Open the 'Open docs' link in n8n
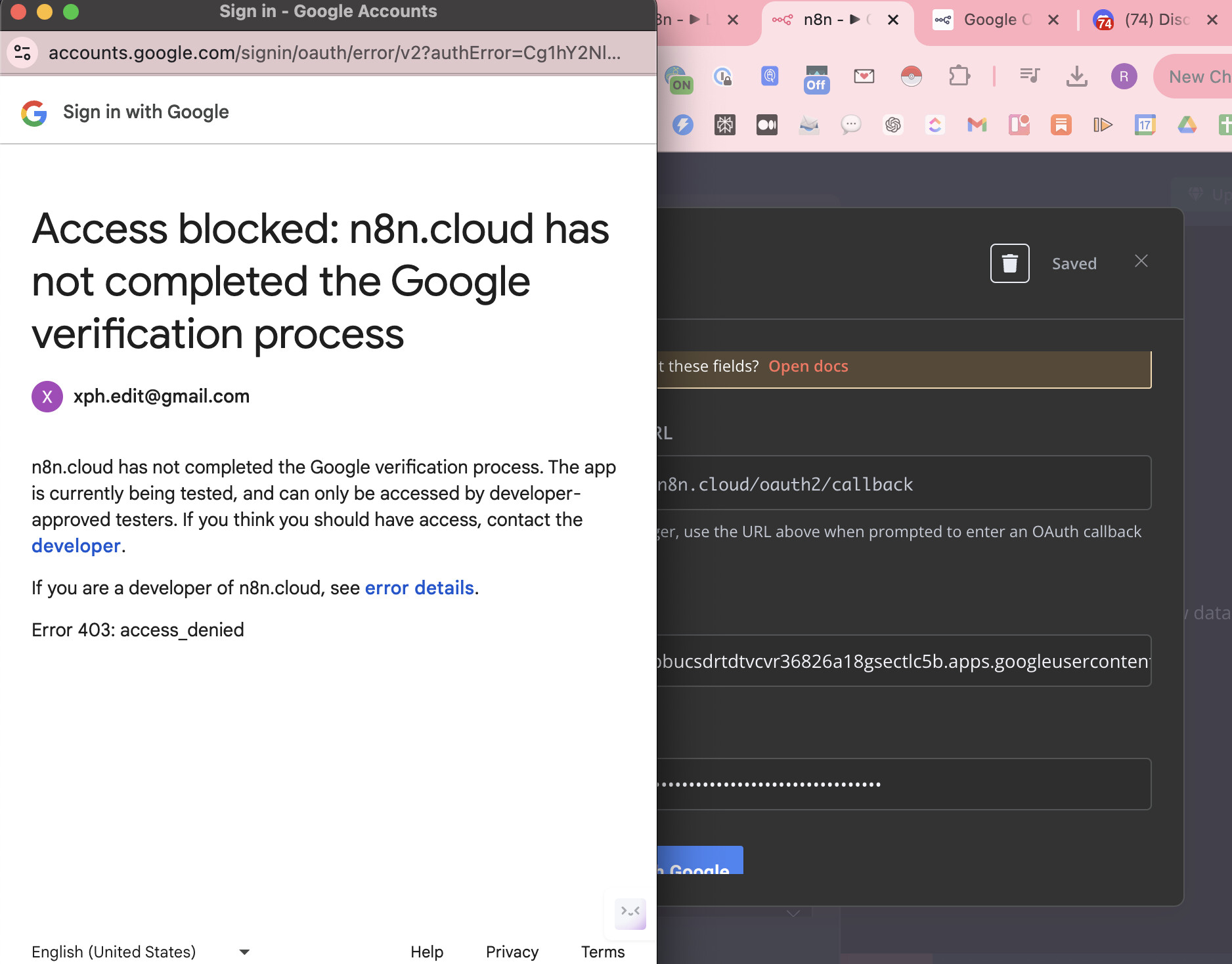The image size is (1232, 964). (x=808, y=366)
